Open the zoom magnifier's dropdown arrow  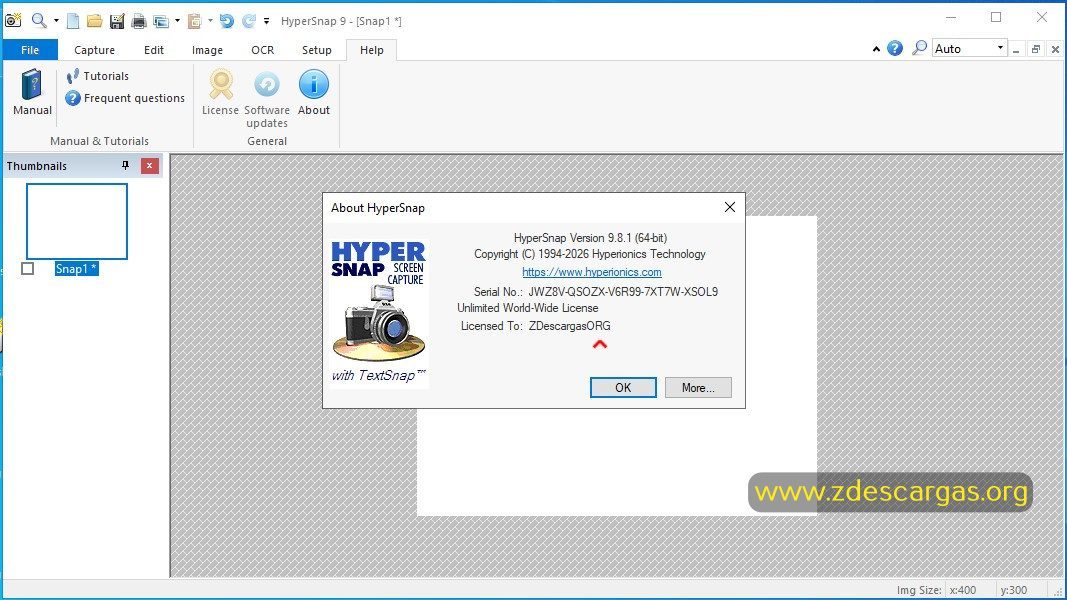pos(56,21)
